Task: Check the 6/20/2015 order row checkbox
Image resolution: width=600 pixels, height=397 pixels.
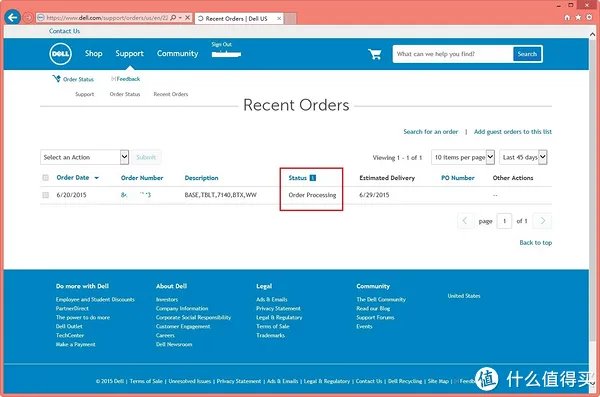Action: coord(46,195)
